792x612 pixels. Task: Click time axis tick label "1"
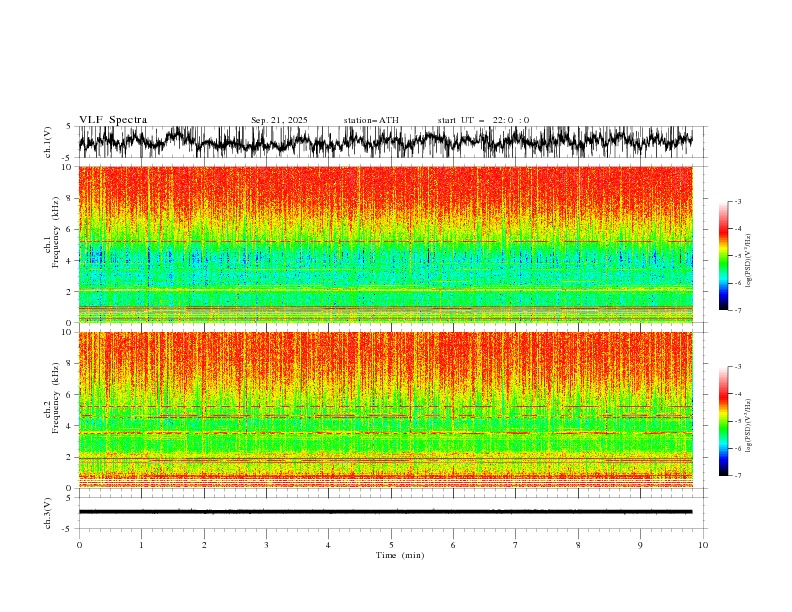pos(141,545)
